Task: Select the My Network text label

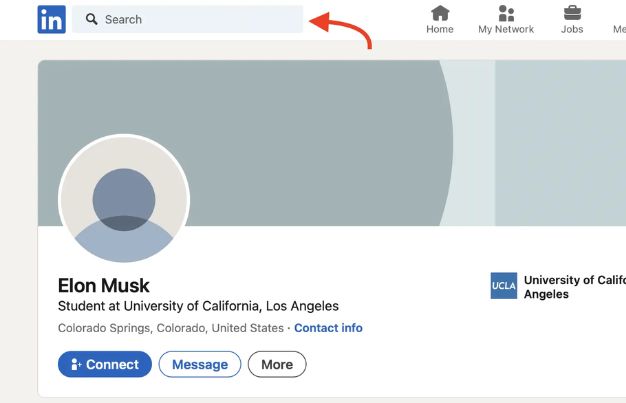Action: [506, 30]
